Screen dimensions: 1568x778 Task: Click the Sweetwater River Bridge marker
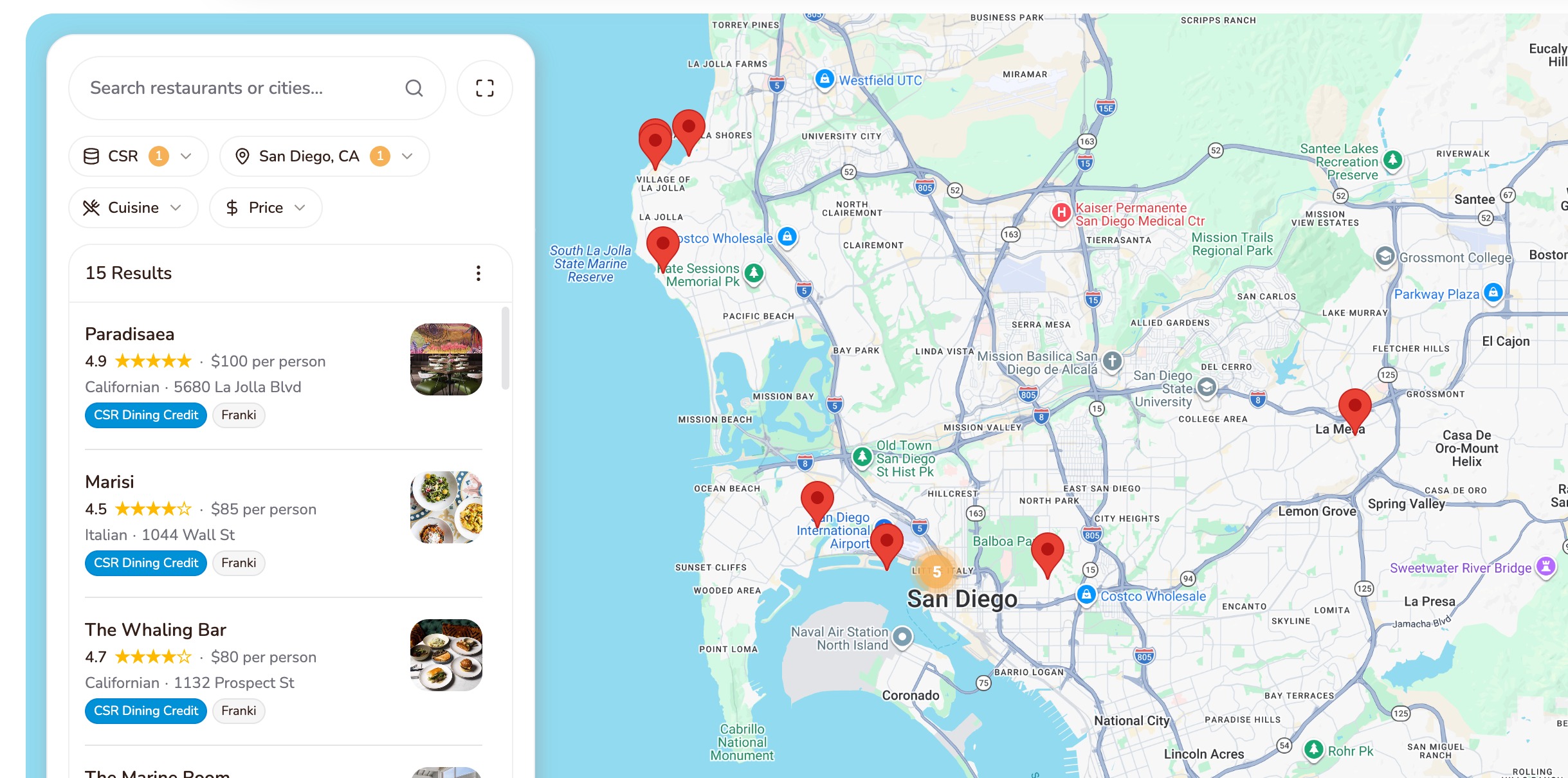(1545, 566)
